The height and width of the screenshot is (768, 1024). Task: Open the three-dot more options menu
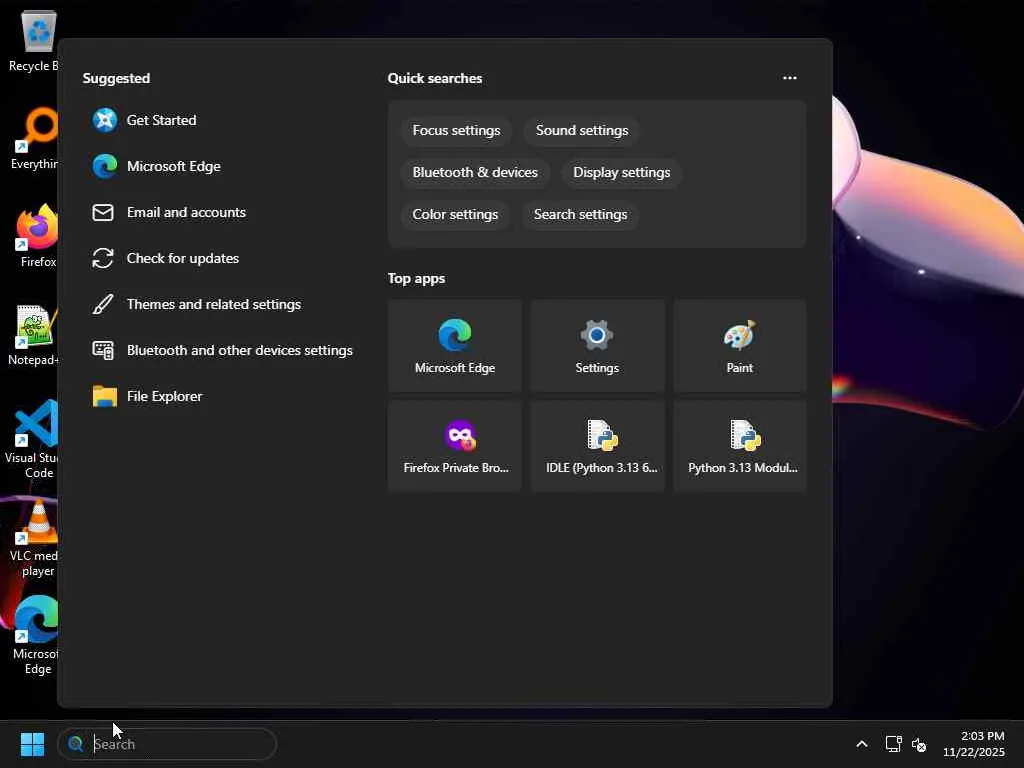(x=790, y=78)
